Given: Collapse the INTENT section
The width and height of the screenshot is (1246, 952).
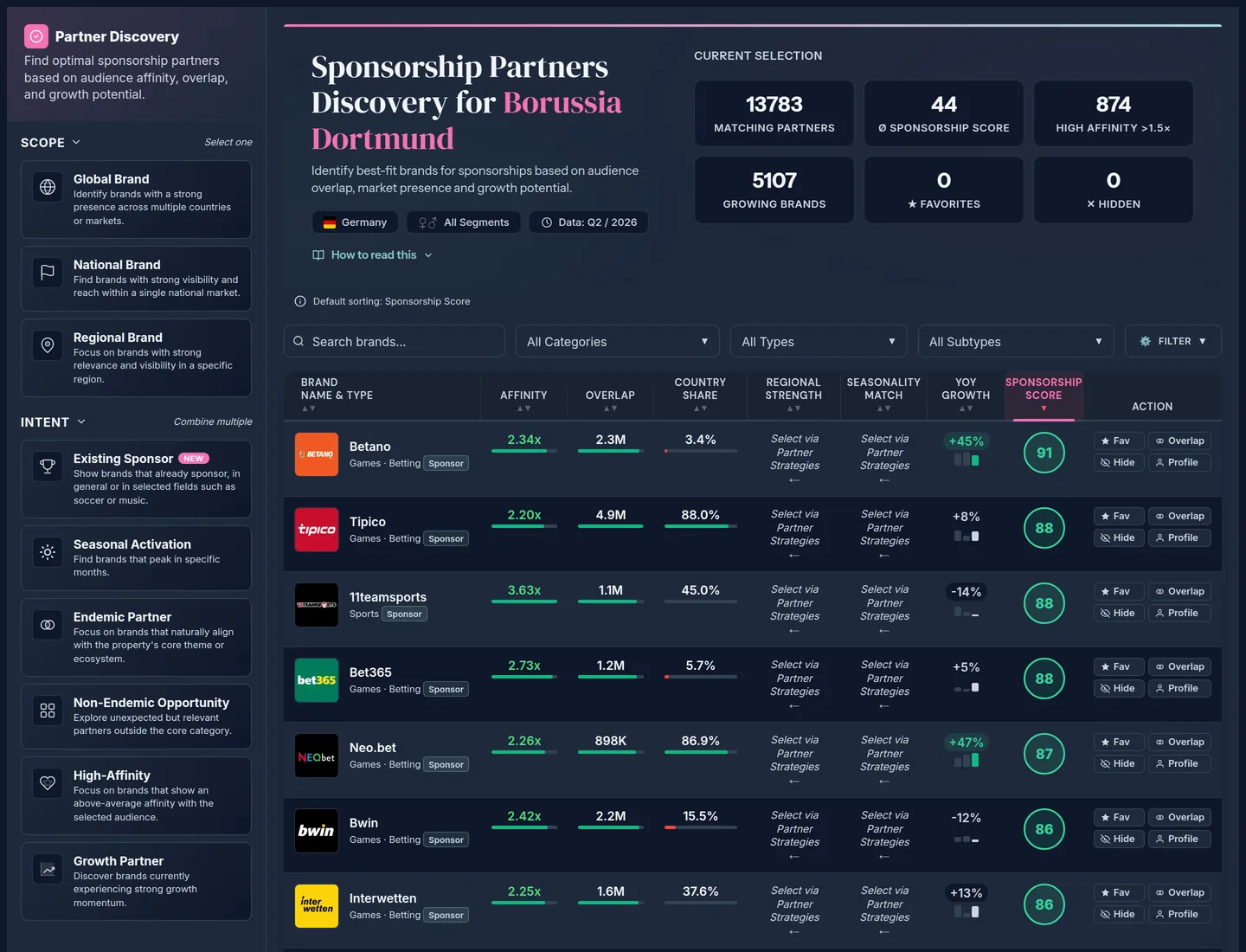Looking at the screenshot, I should pyautogui.click(x=54, y=421).
